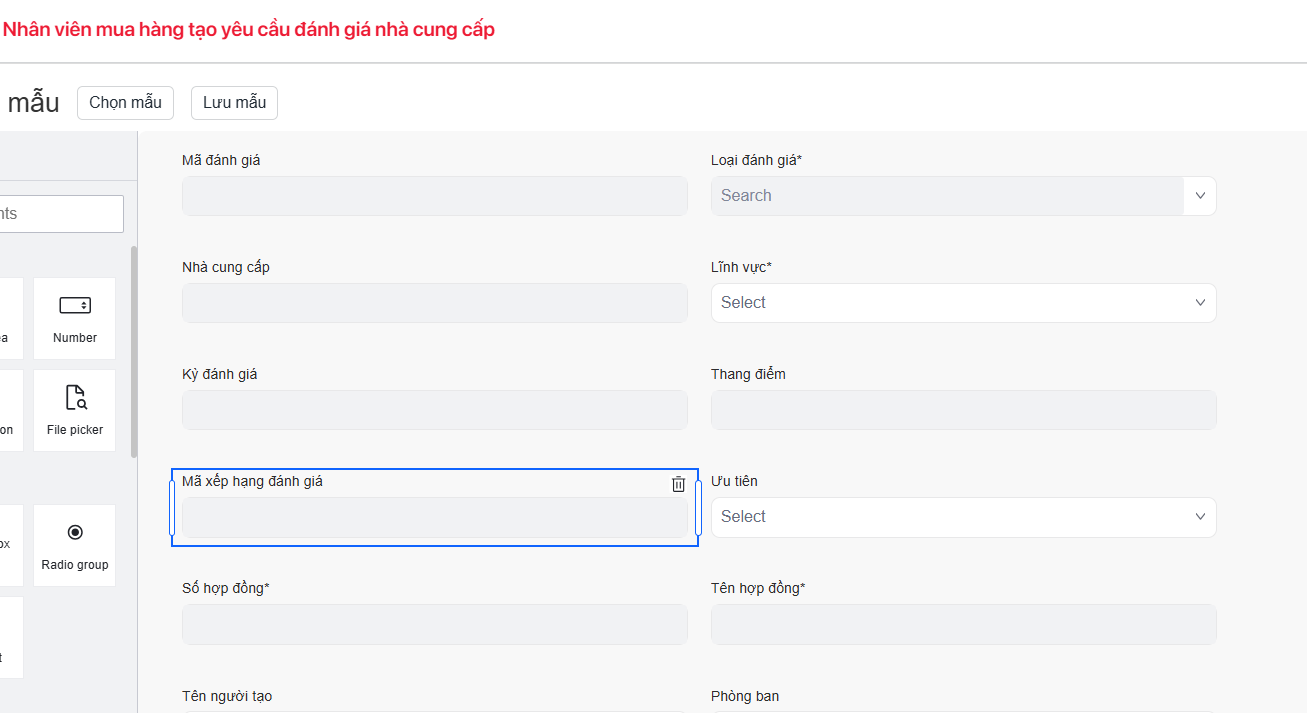1307x713 pixels.
Task: Pick the Radio group component
Action: (75, 545)
